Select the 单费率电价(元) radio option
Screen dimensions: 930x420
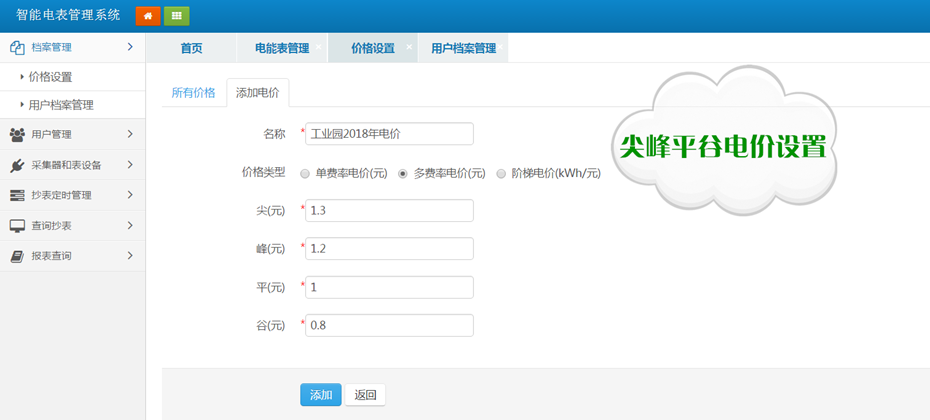point(306,174)
